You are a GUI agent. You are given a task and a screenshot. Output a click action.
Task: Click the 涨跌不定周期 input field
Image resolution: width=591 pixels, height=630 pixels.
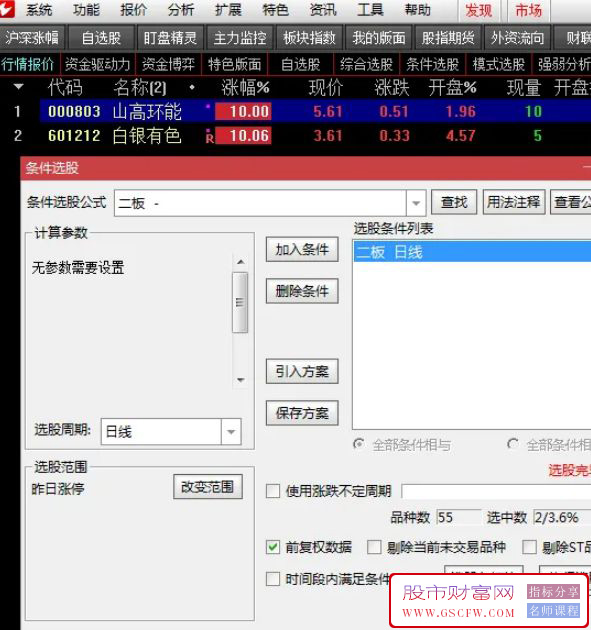(496, 491)
